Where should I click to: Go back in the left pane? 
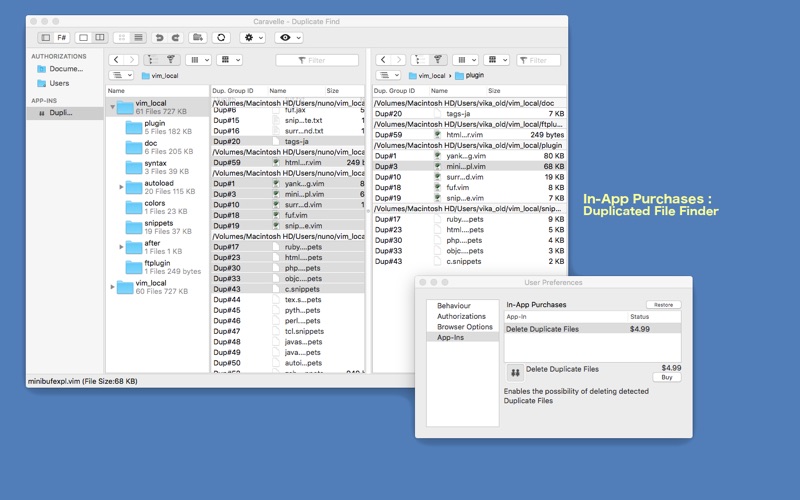point(116,60)
